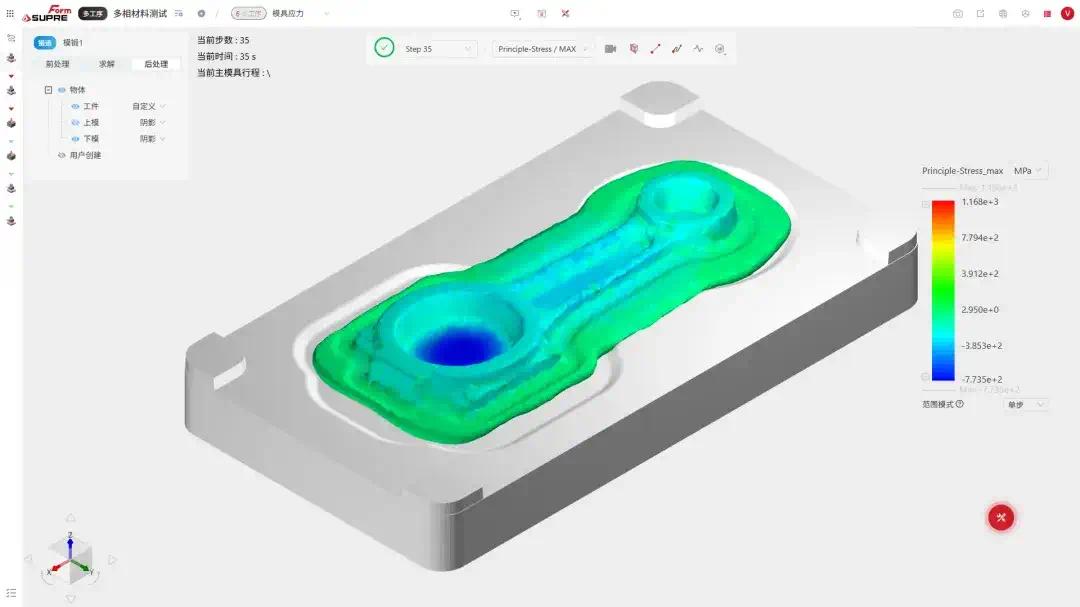Select the point tracking curve tool

pos(677,49)
